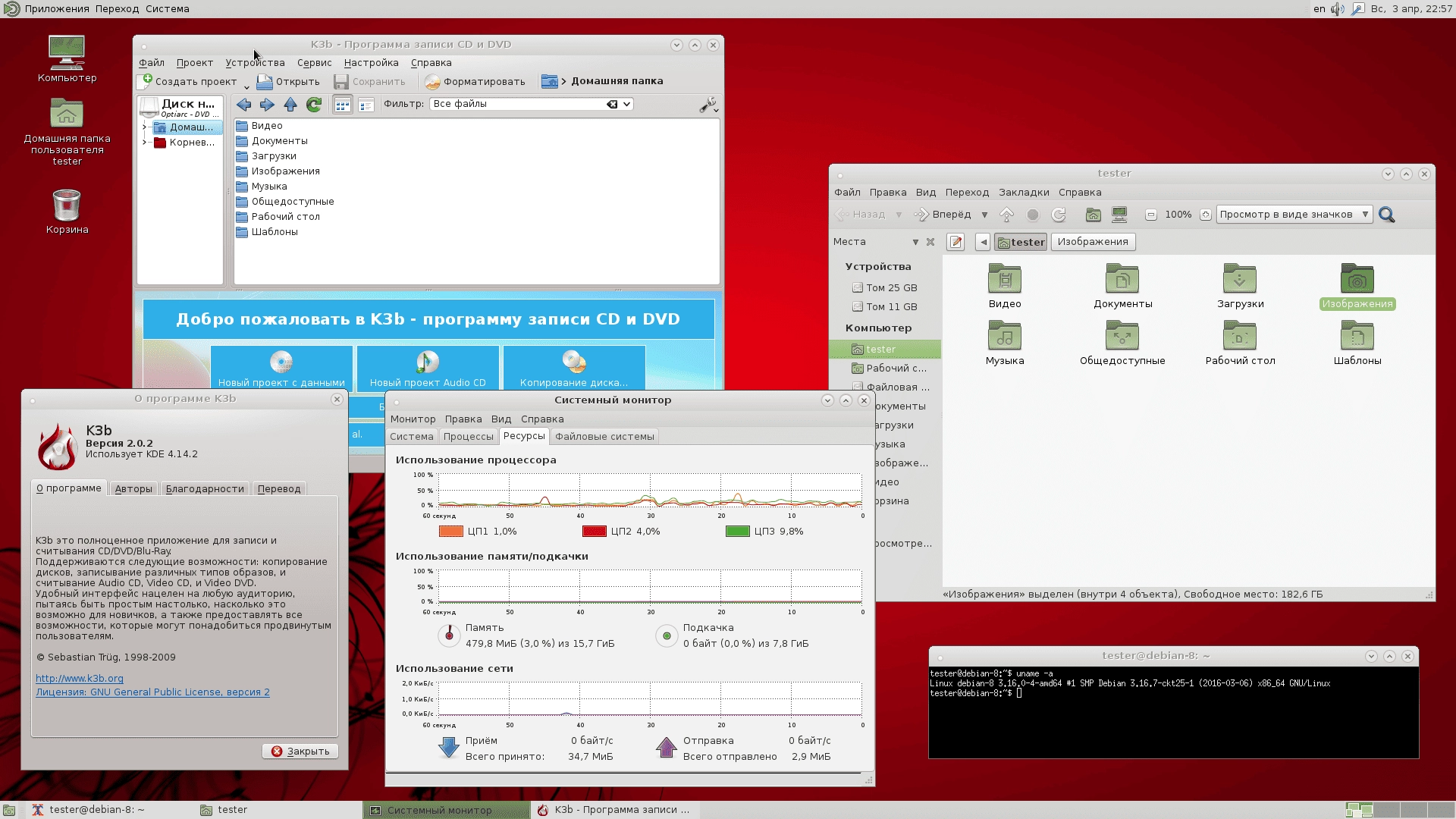
Task: Change the ЦП2 graph color swatch
Action: click(x=595, y=532)
